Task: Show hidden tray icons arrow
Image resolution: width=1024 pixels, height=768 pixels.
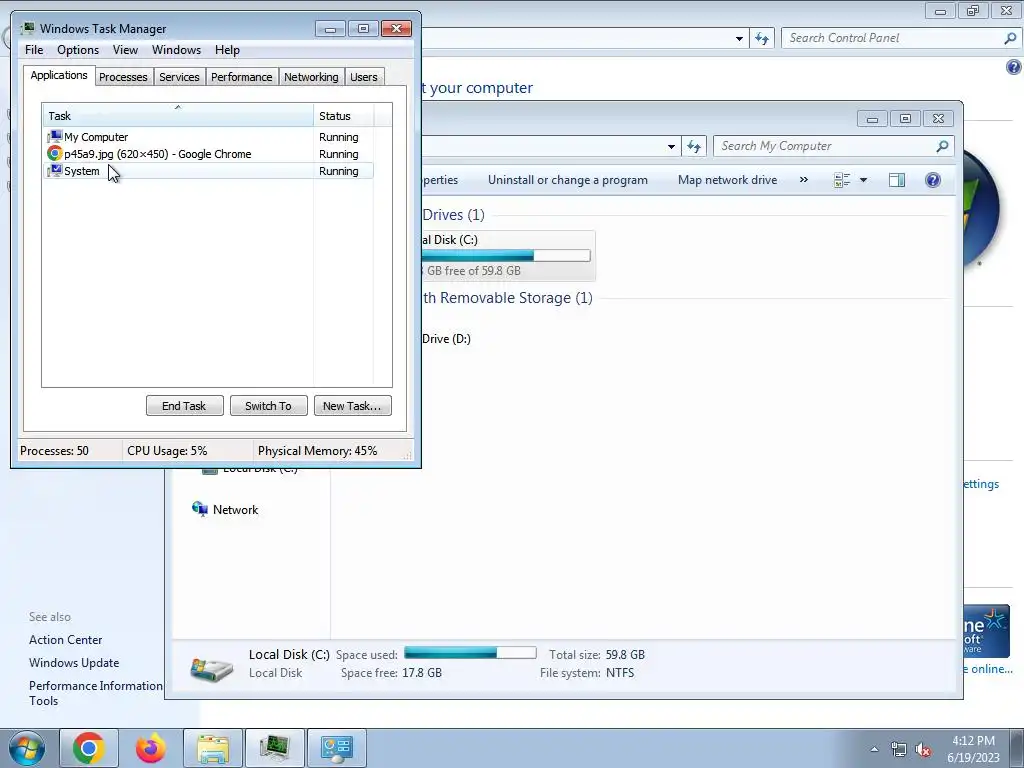Action: [x=874, y=749]
